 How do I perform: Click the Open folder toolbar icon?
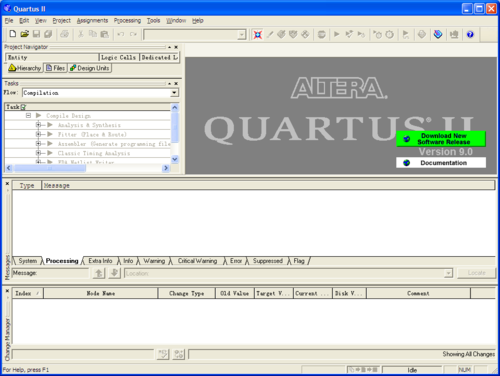click(24, 34)
